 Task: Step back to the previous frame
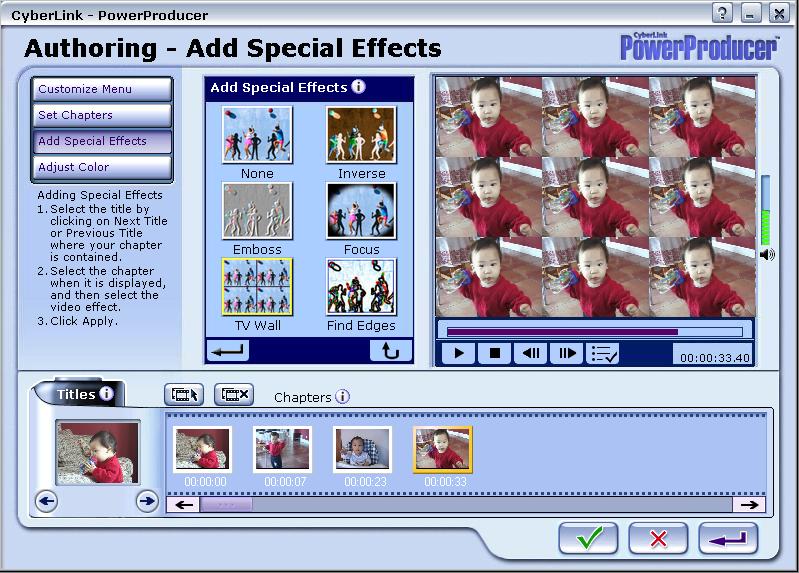click(531, 353)
